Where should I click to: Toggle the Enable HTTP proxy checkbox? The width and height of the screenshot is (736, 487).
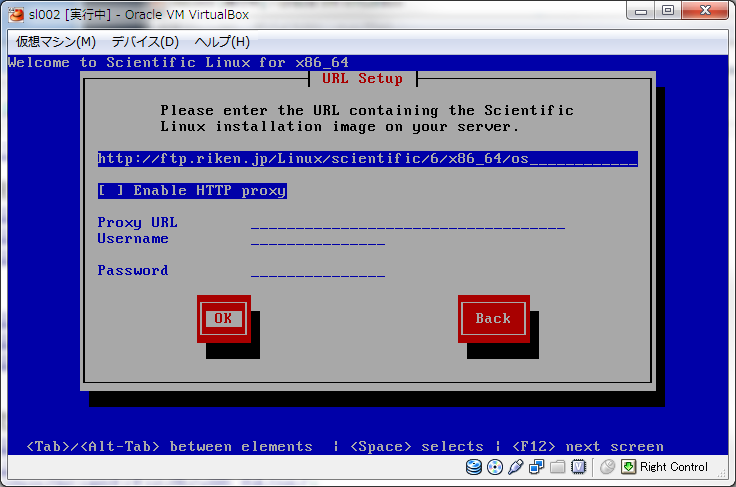click(192, 190)
